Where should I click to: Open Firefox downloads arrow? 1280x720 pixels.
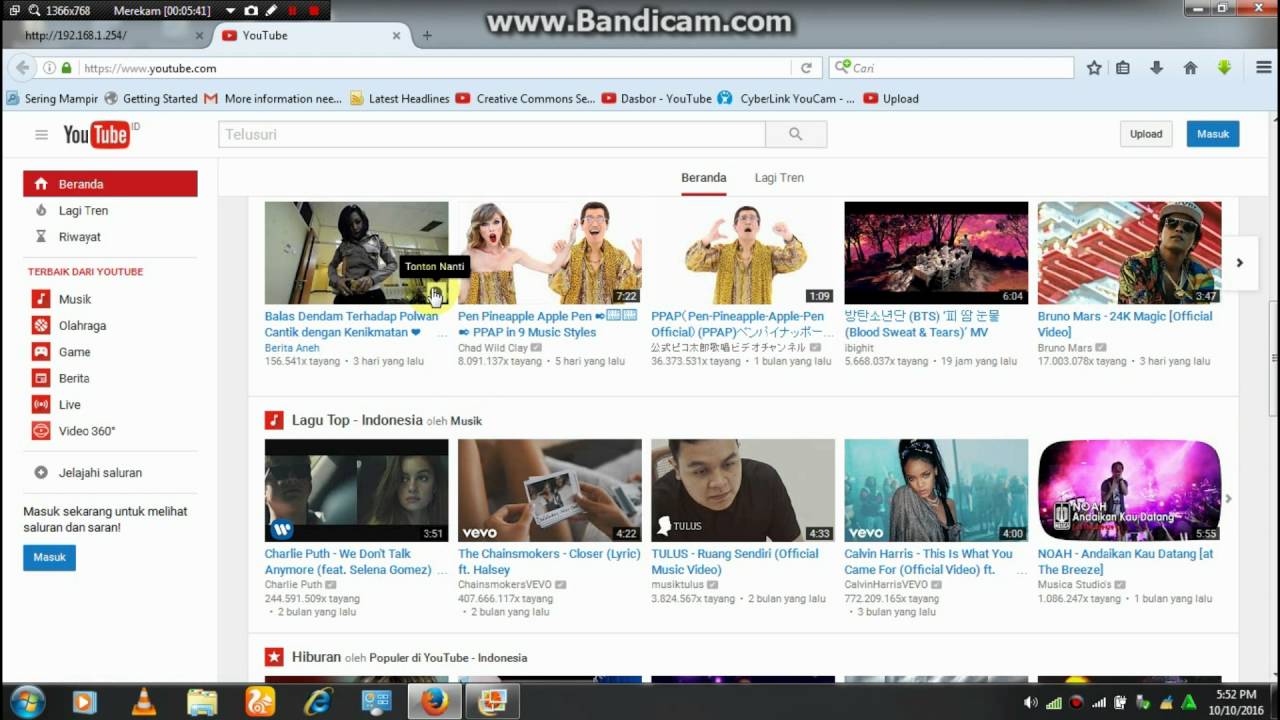click(x=1156, y=68)
